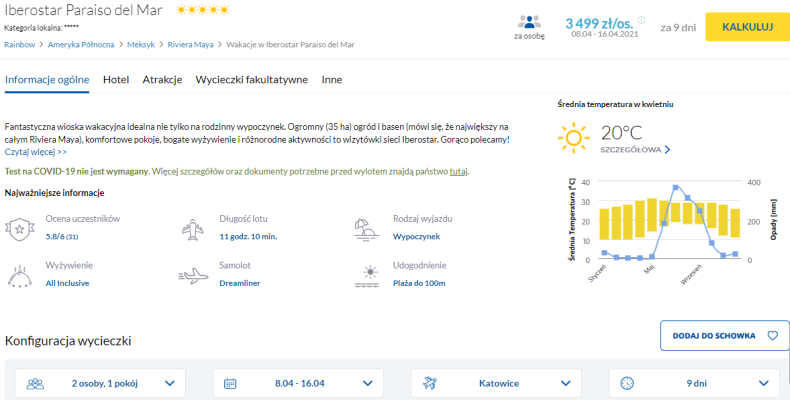Viewport: 790px width, 400px height.
Task: Select the Informacje ogólne tab
Action: [x=47, y=80]
